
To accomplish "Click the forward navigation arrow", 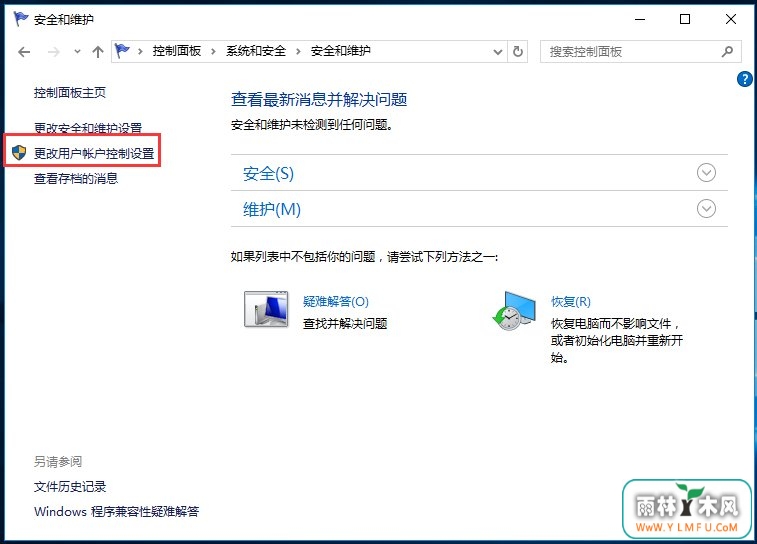I will 54,52.
